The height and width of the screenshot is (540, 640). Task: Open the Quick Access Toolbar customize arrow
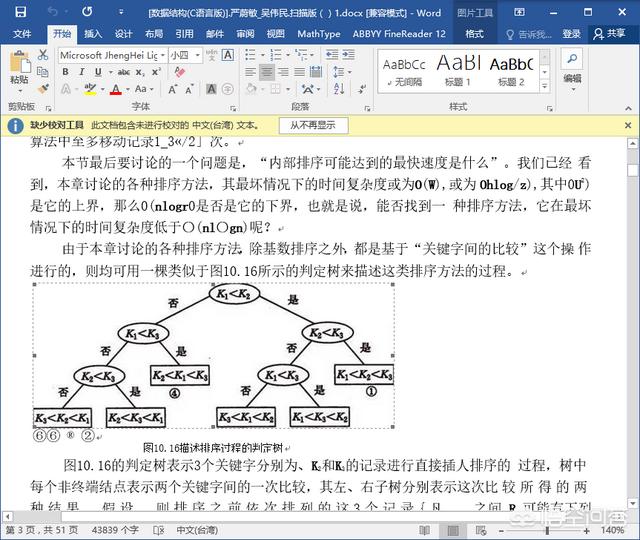click(x=121, y=12)
